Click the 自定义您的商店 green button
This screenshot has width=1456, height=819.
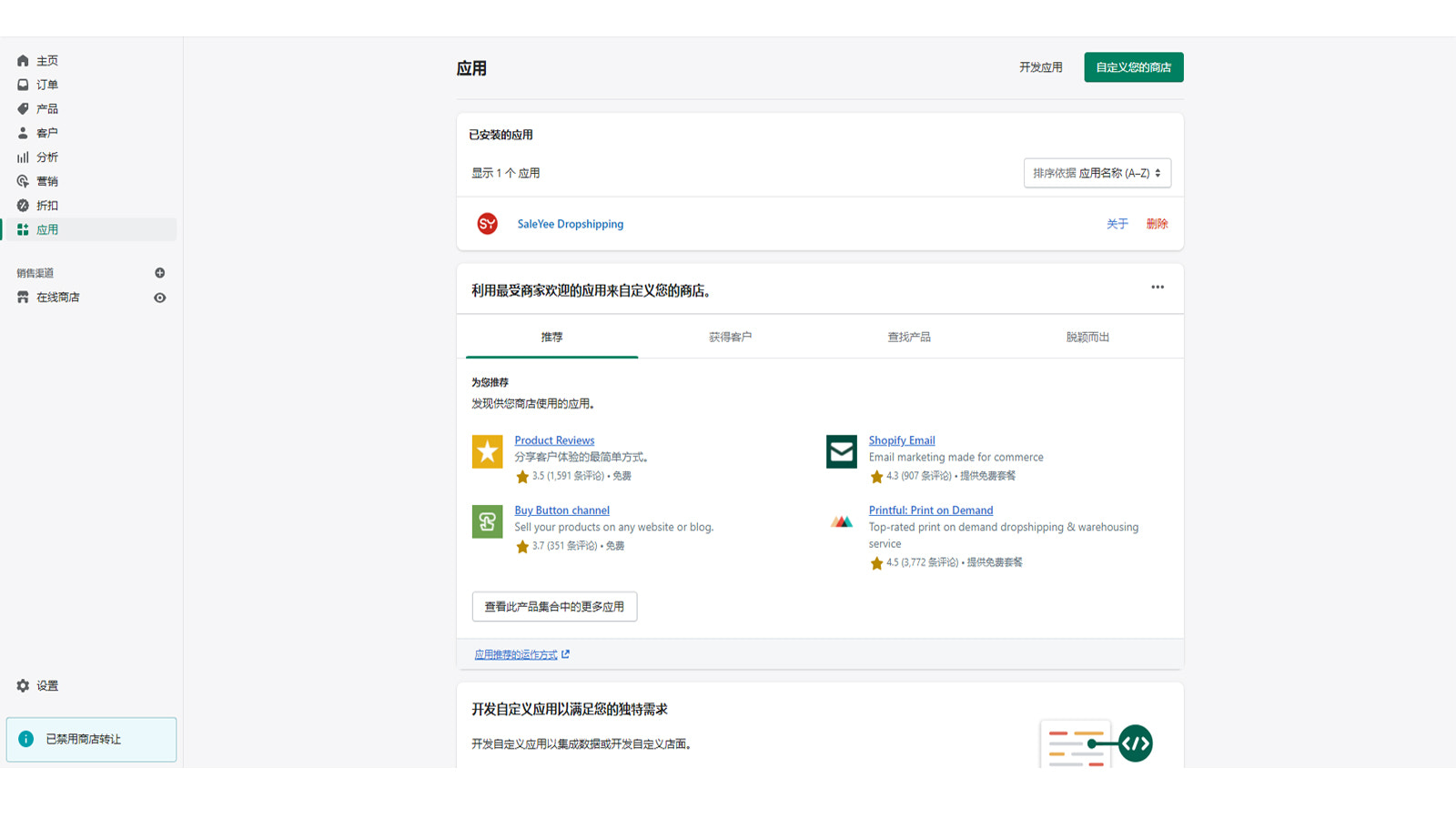coord(1134,67)
